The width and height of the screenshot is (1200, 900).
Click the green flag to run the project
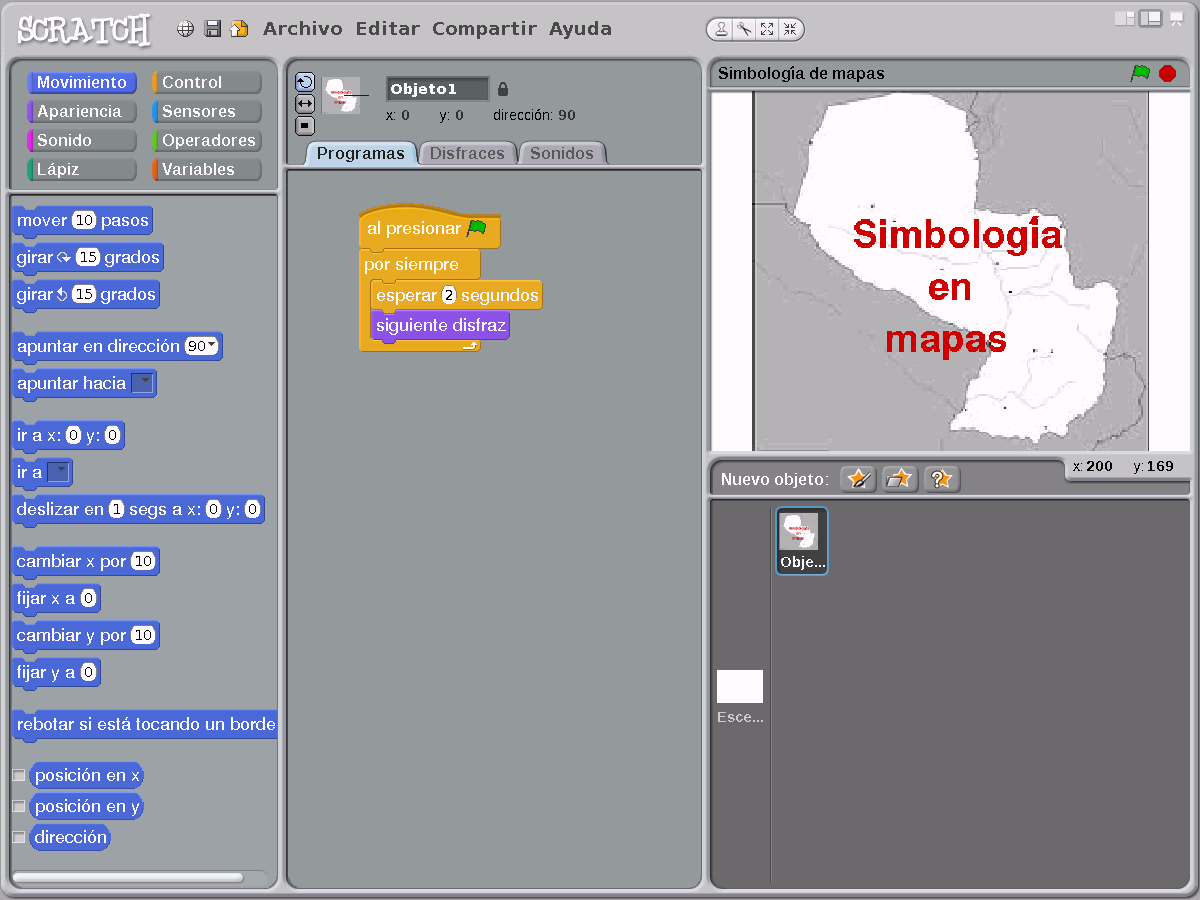(x=1139, y=72)
